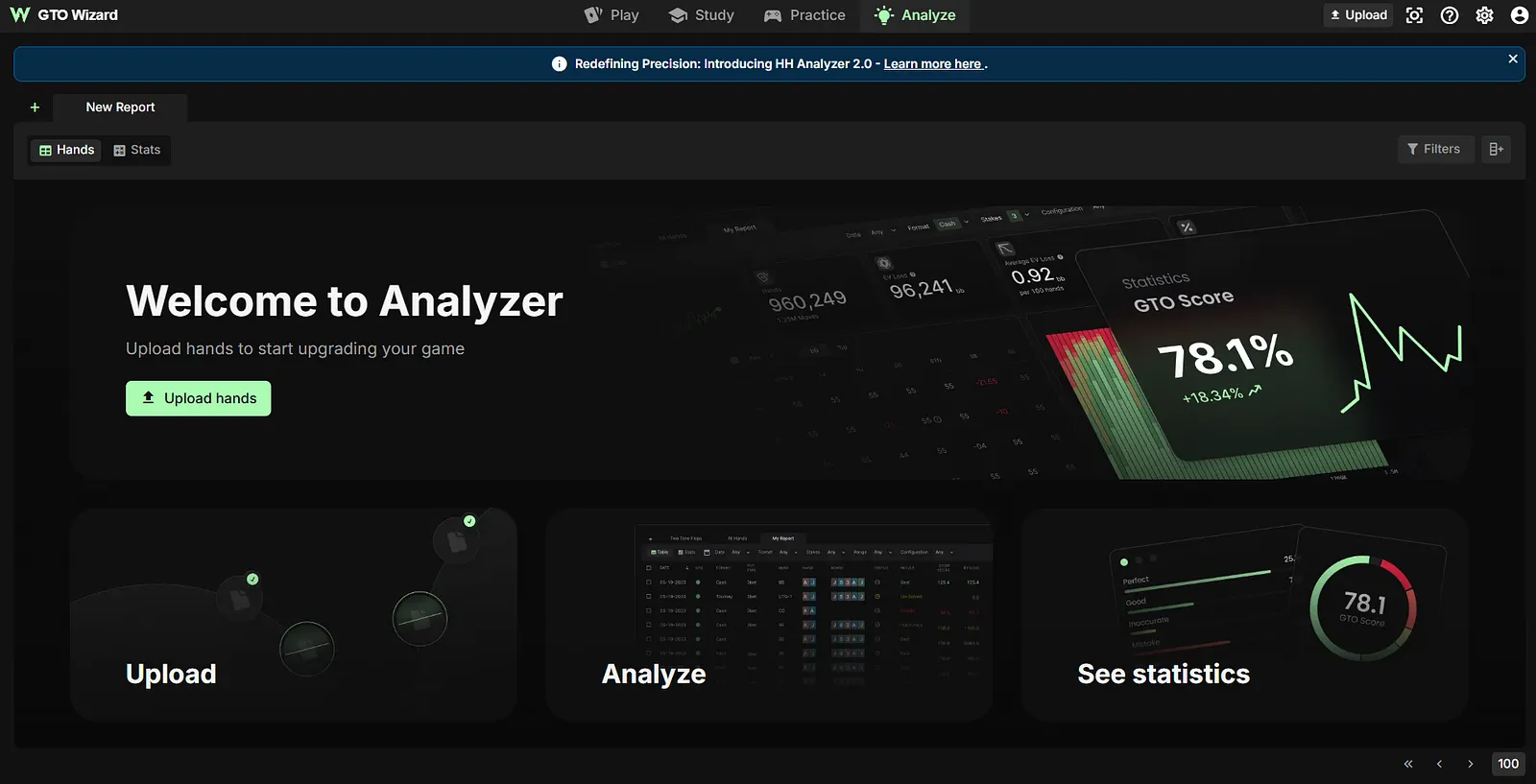Click the green Upload hands button
Viewport: 1536px width, 784px height.
point(199,398)
